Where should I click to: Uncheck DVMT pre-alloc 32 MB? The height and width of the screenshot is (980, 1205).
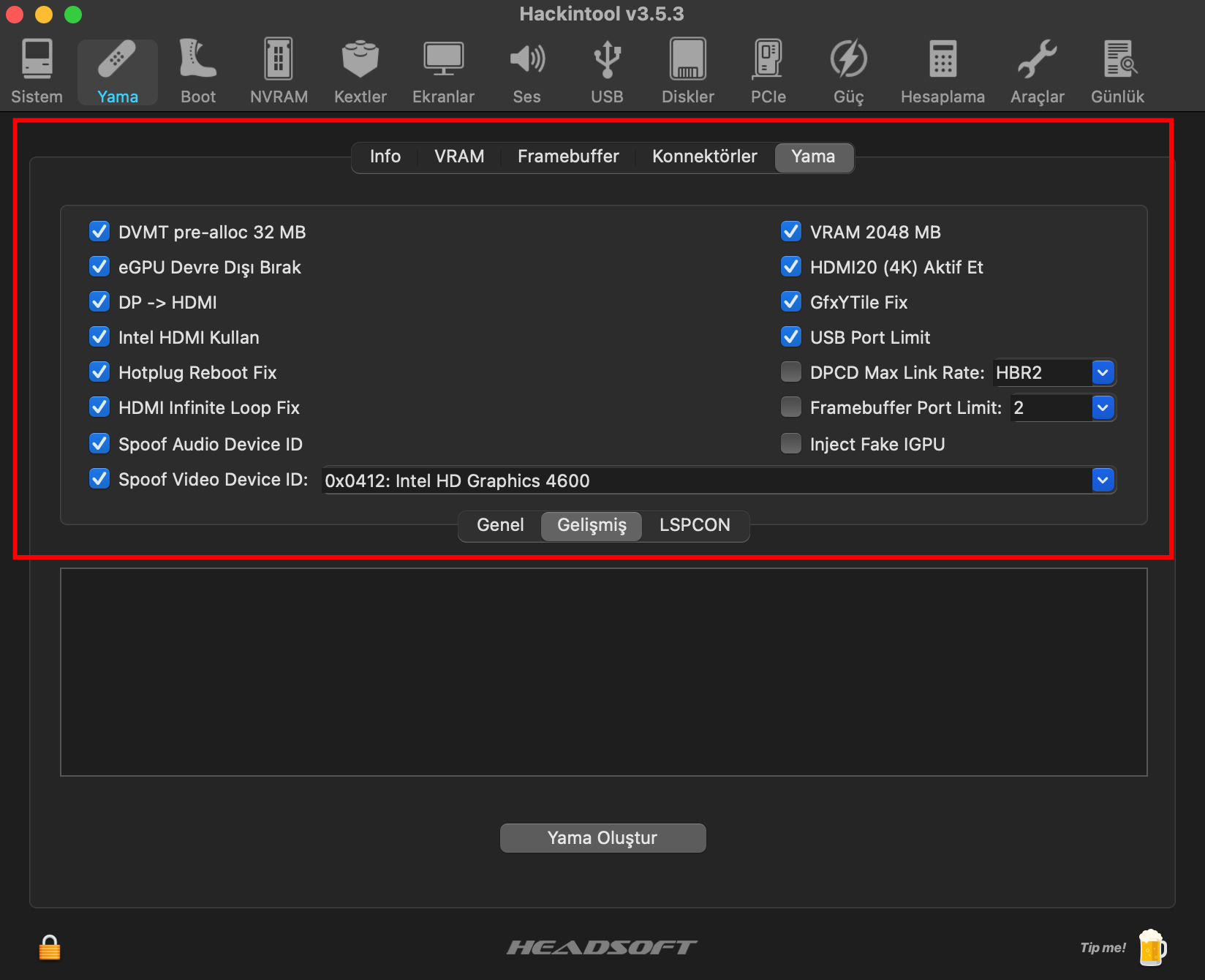coord(99,232)
